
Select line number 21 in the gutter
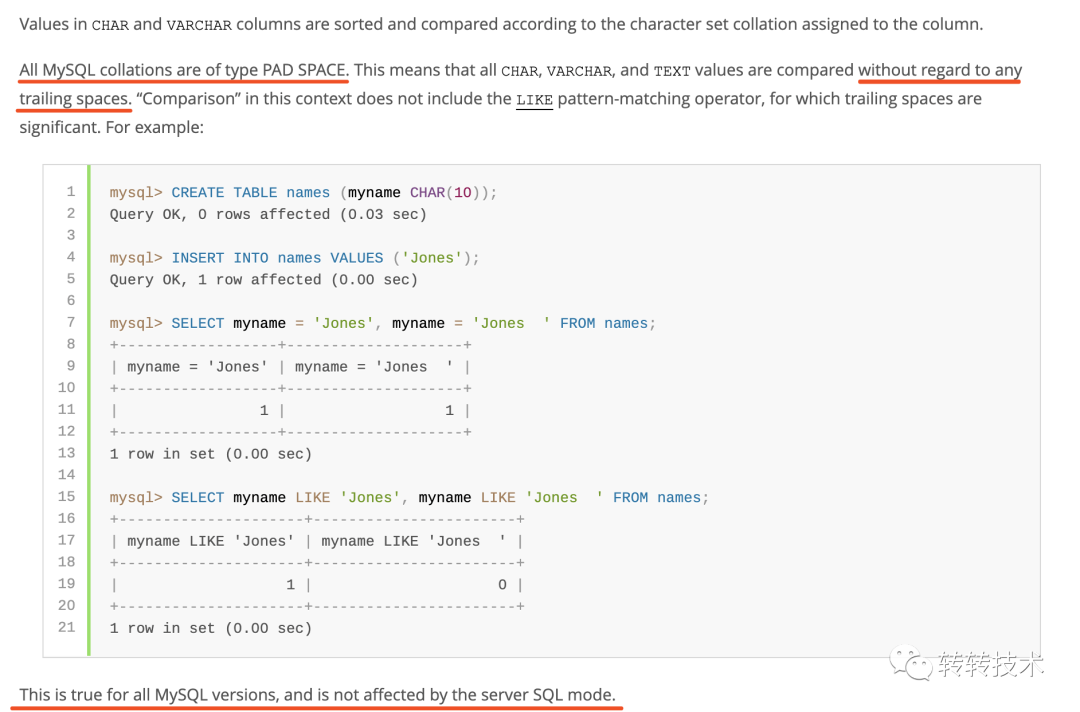67,628
